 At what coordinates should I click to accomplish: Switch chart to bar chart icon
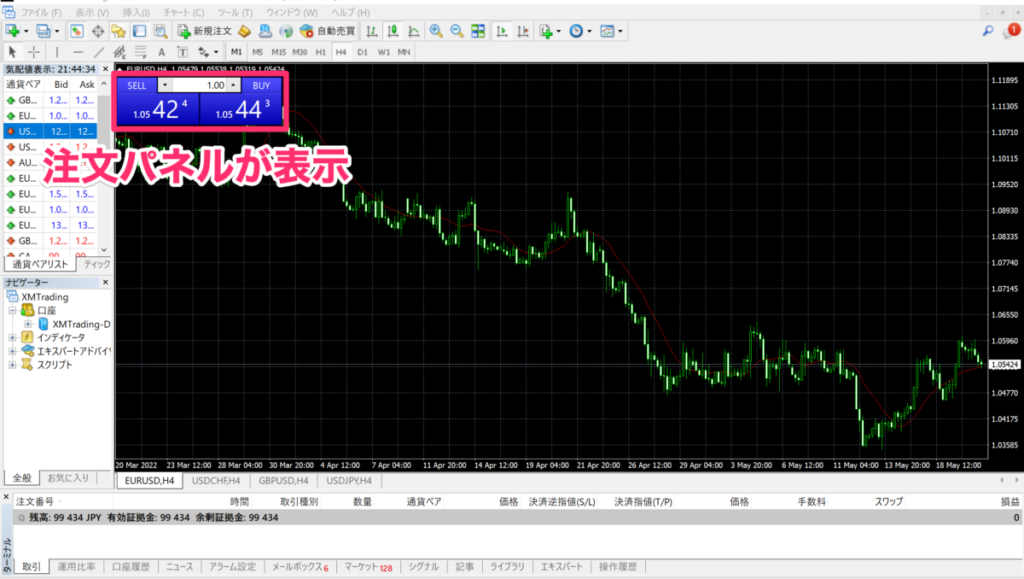pyautogui.click(x=372, y=31)
